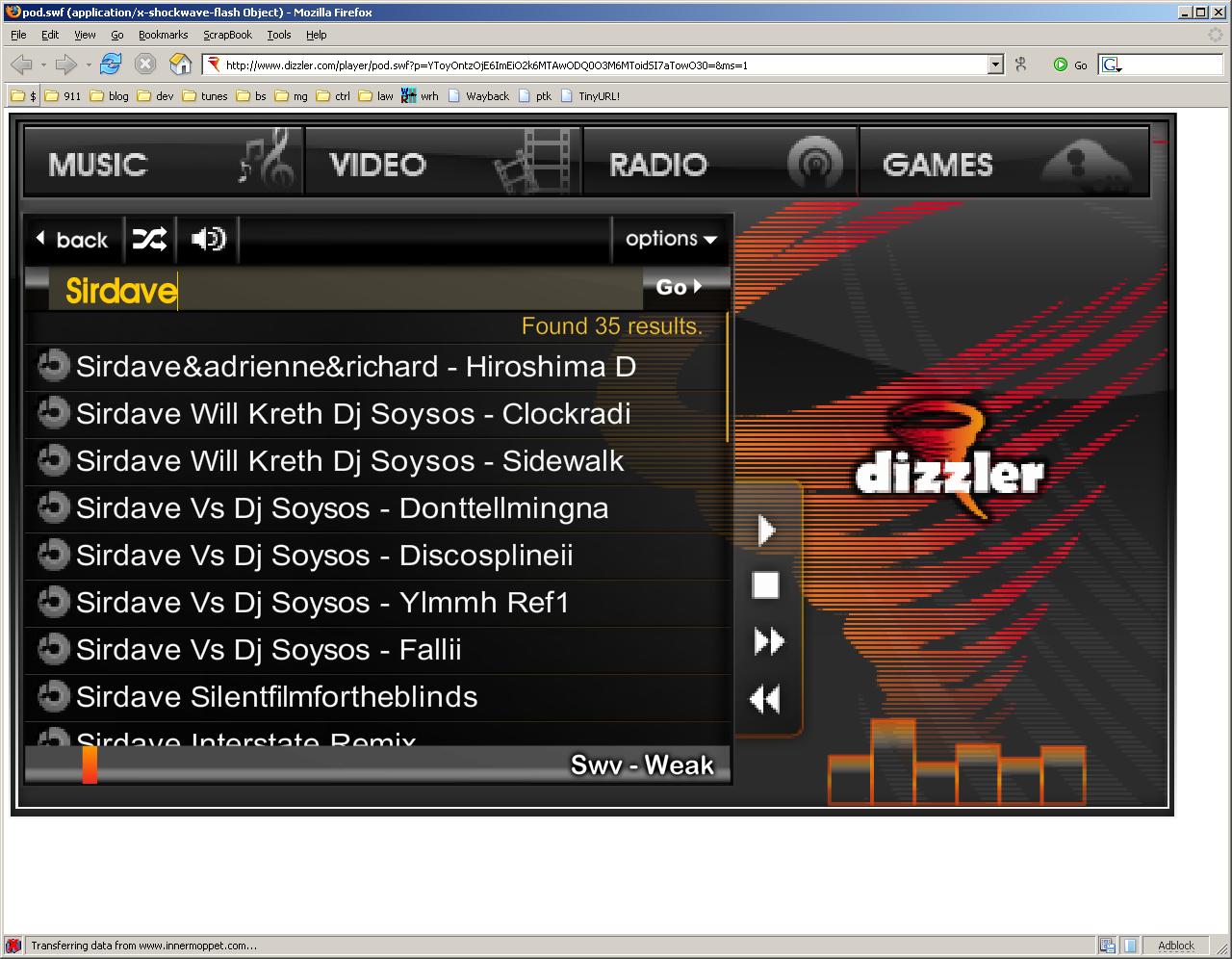Open the Bookmarks menu
The width and height of the screenshot is (1232, 959).
tap(163, 35)
